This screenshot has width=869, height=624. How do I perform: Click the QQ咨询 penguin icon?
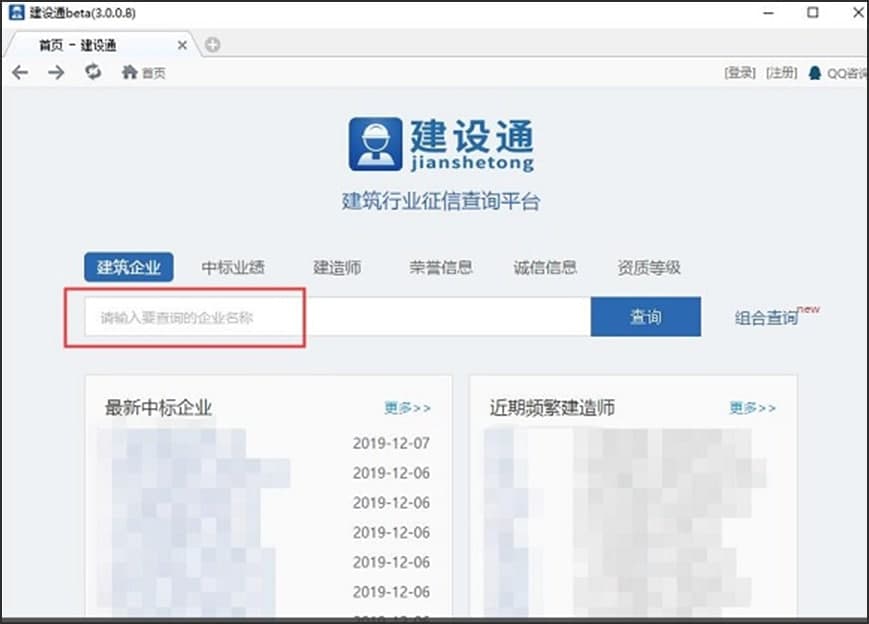pyautogui.click(x=815, y=73)
